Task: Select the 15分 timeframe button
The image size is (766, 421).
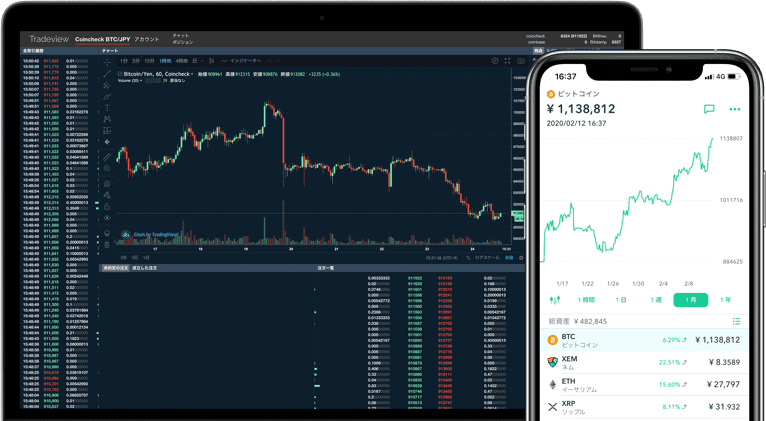Action: pyautogui.click(x=152, y=61)
